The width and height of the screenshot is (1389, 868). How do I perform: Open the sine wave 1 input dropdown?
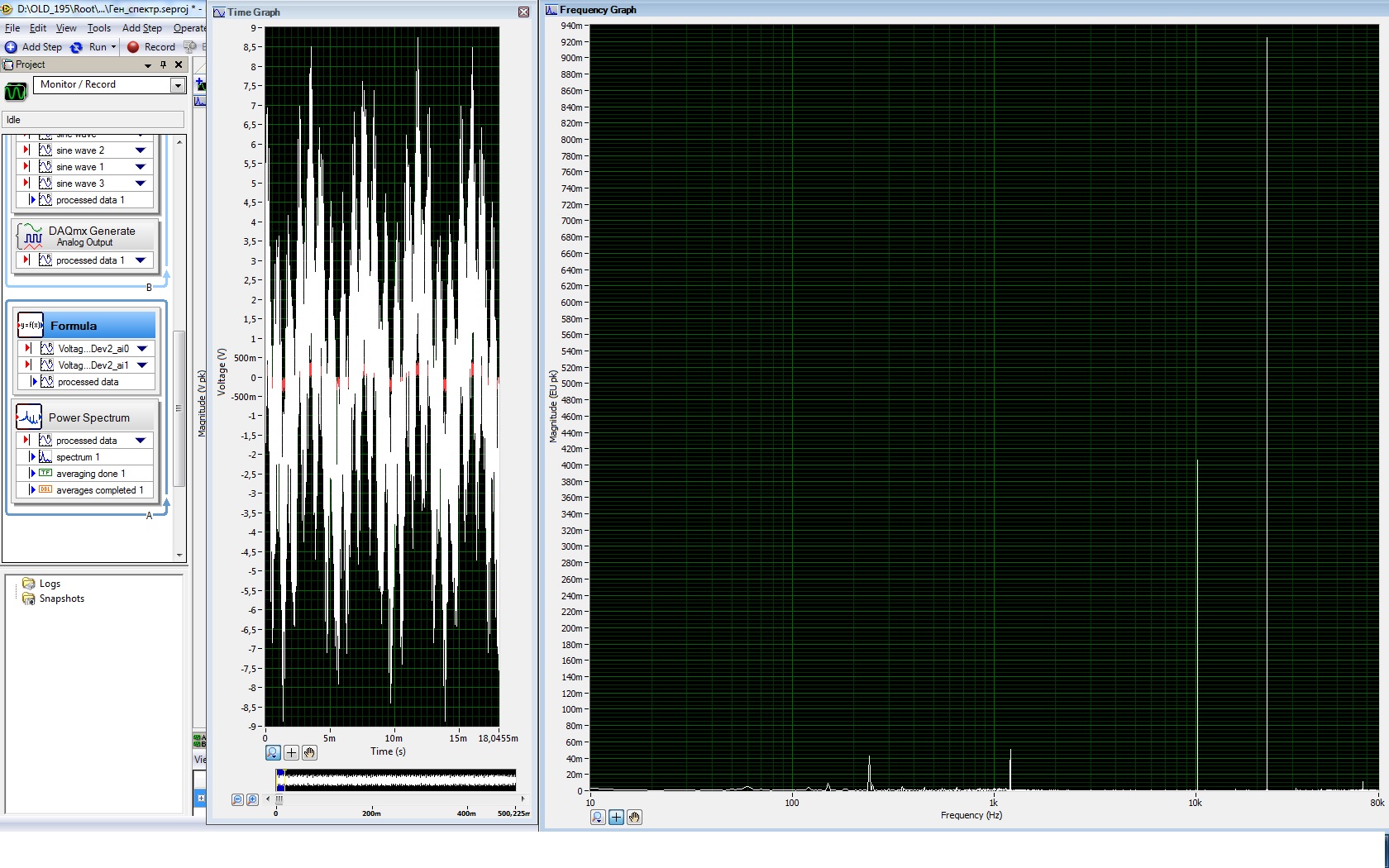click(141, 167)
